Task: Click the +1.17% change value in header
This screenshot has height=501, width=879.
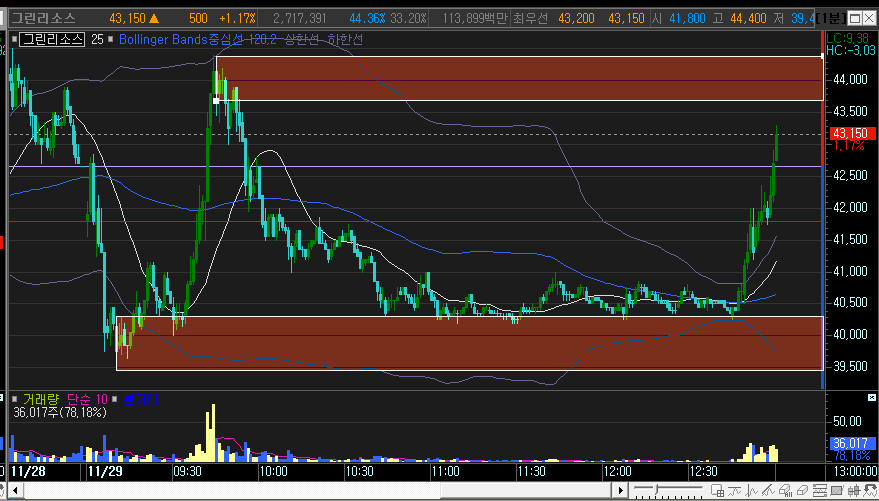Action: pos(238,18)
